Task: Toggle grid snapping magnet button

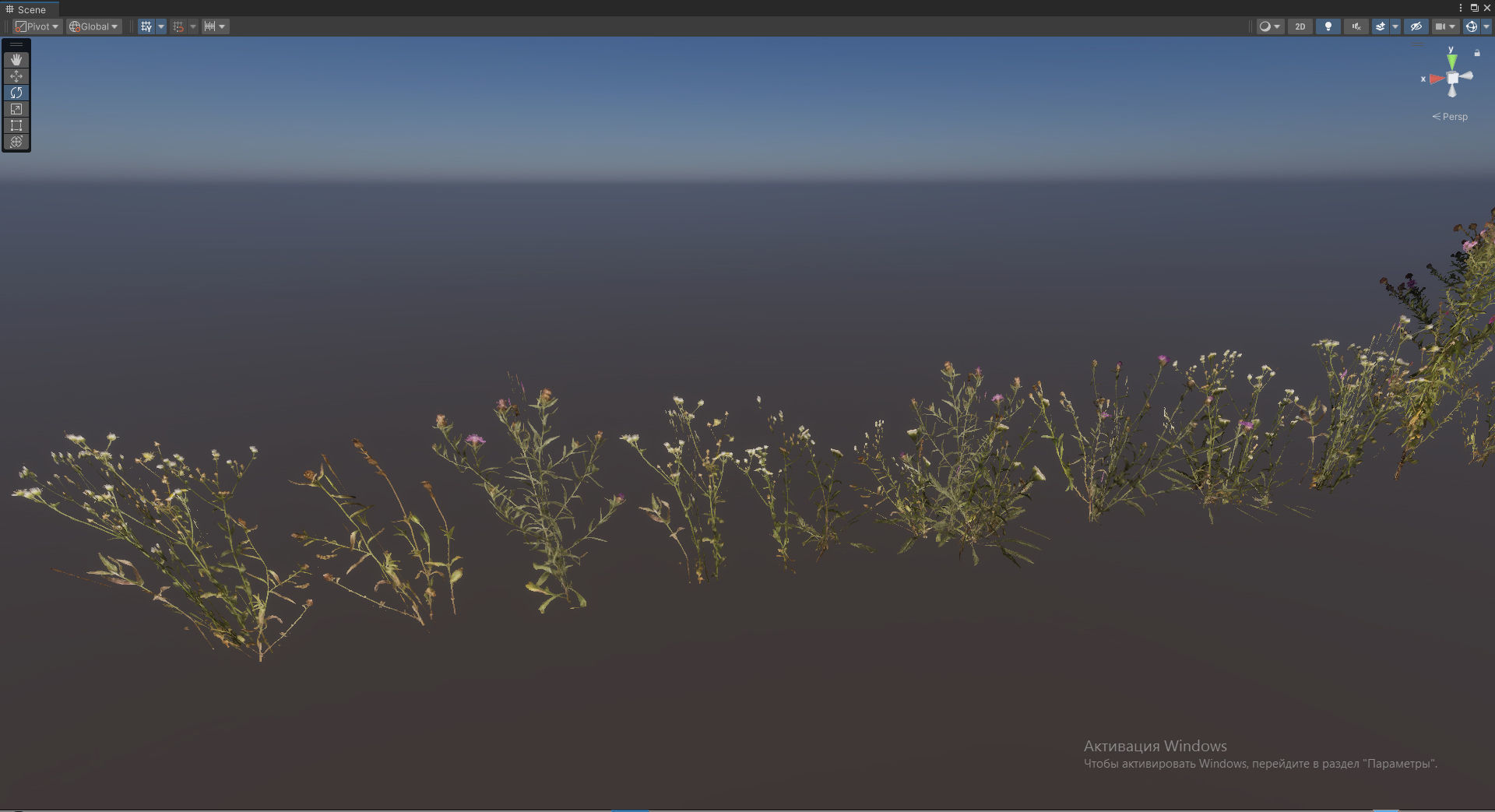Action: (178, 26)
